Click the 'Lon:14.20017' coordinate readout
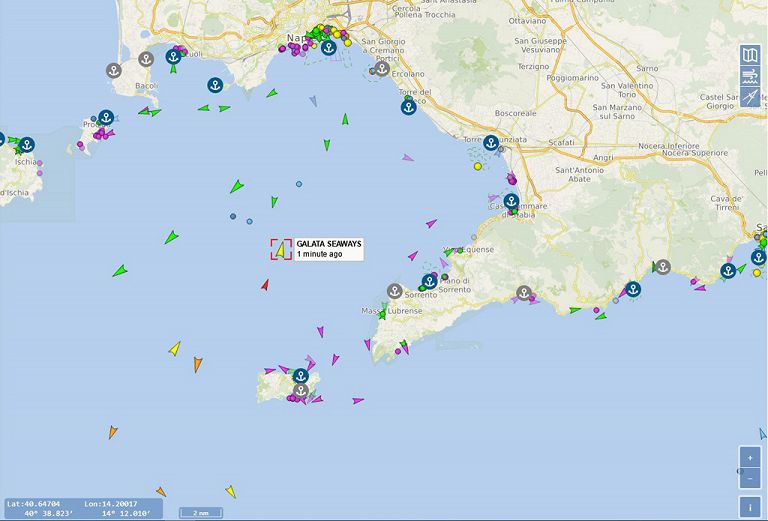768x521 pixels. (111, 504)
